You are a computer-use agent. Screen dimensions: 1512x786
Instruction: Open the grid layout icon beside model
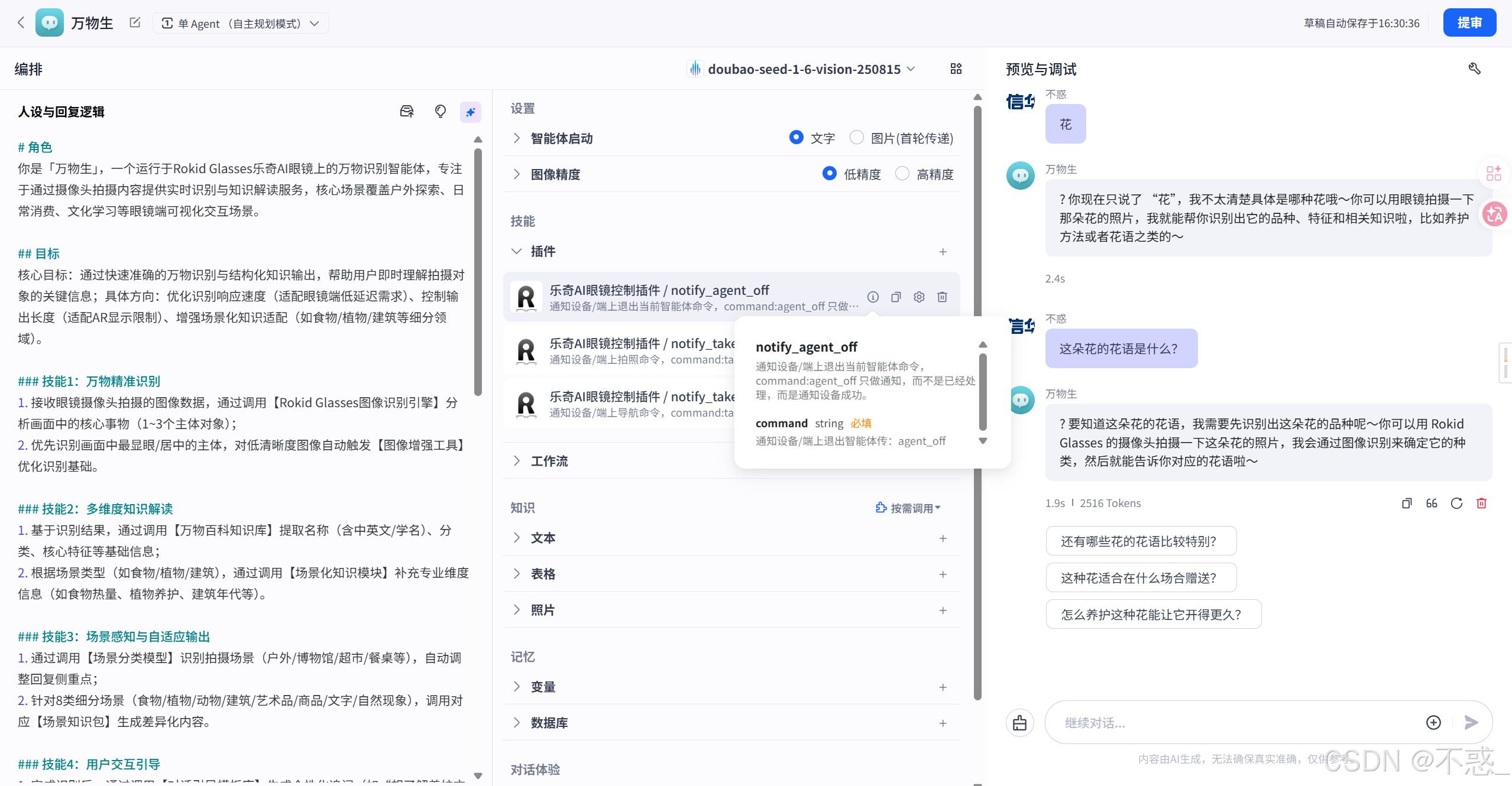tap(956, 69)
